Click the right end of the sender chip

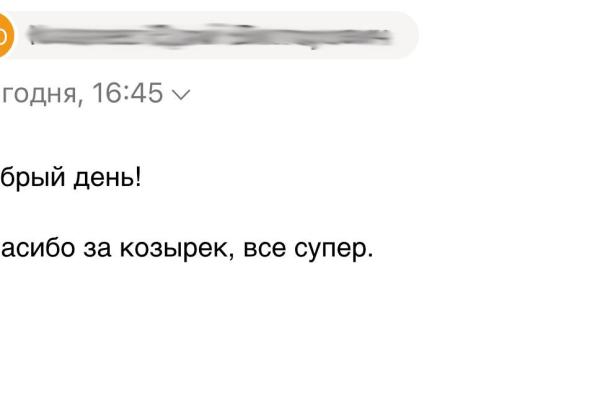point(405,36)
